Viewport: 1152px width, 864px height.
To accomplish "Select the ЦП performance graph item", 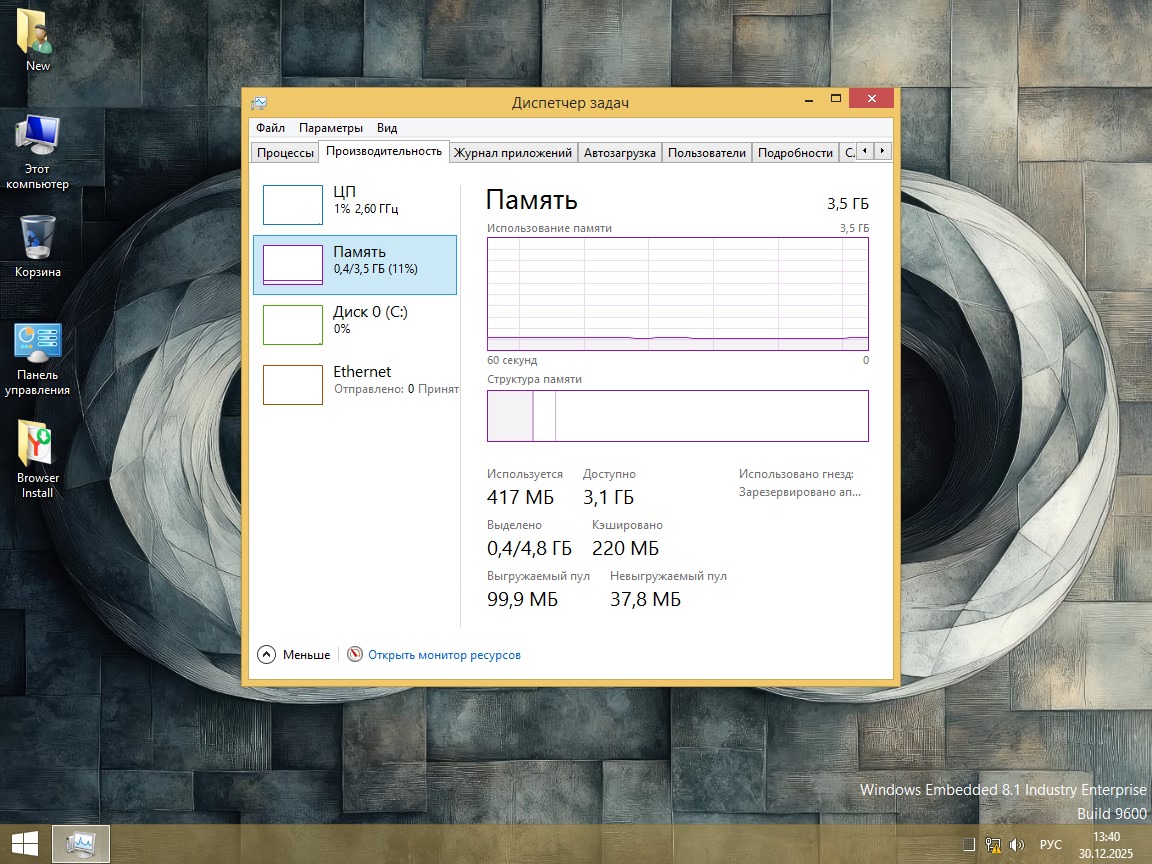I will click(355, 204).
